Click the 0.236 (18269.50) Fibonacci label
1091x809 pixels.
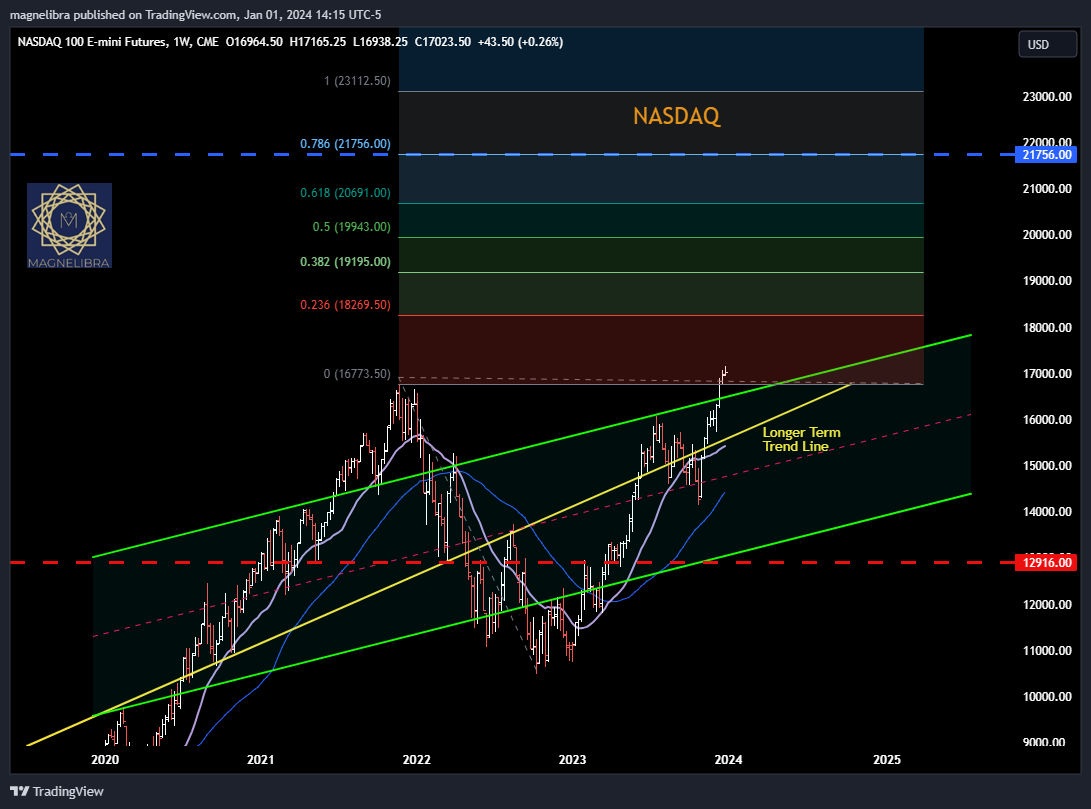[x=345, y=305]
